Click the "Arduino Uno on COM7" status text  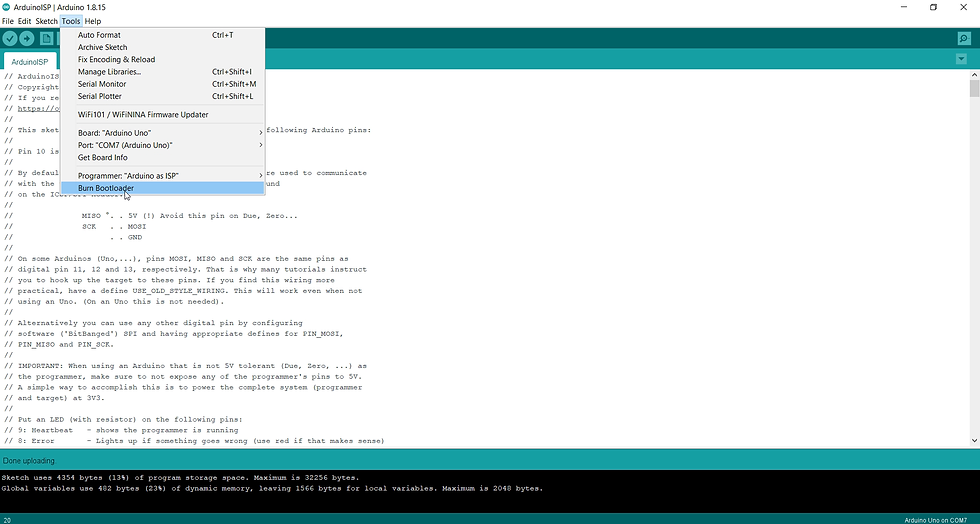[935, 520]
